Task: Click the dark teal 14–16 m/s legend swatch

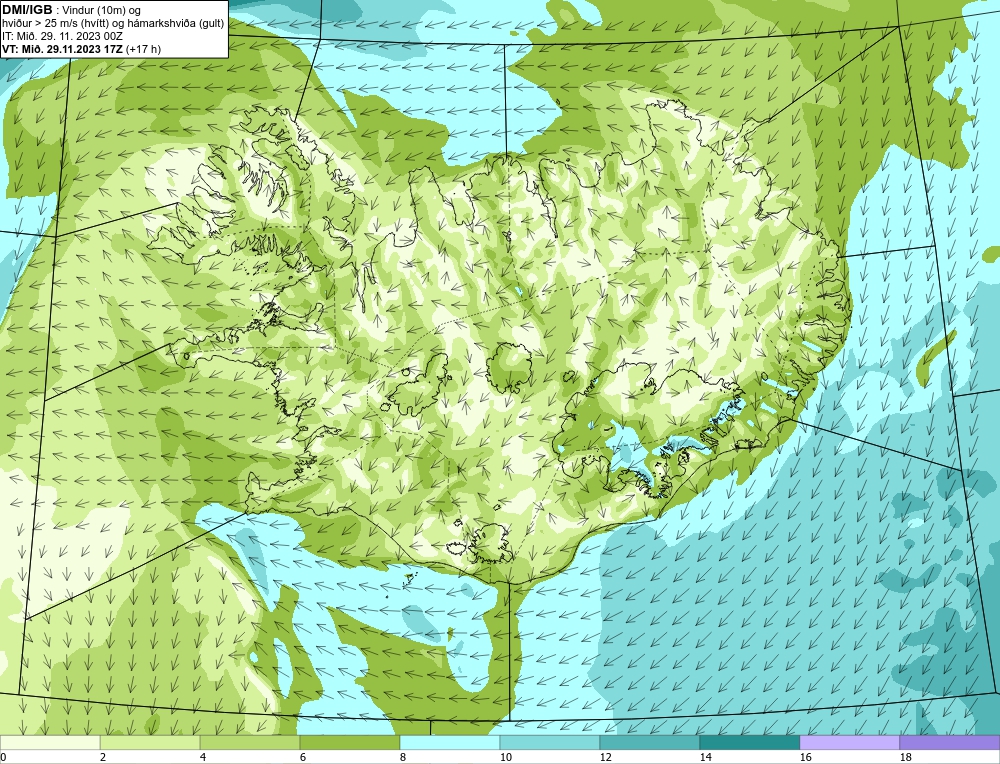Action: [x=749, y=742]
